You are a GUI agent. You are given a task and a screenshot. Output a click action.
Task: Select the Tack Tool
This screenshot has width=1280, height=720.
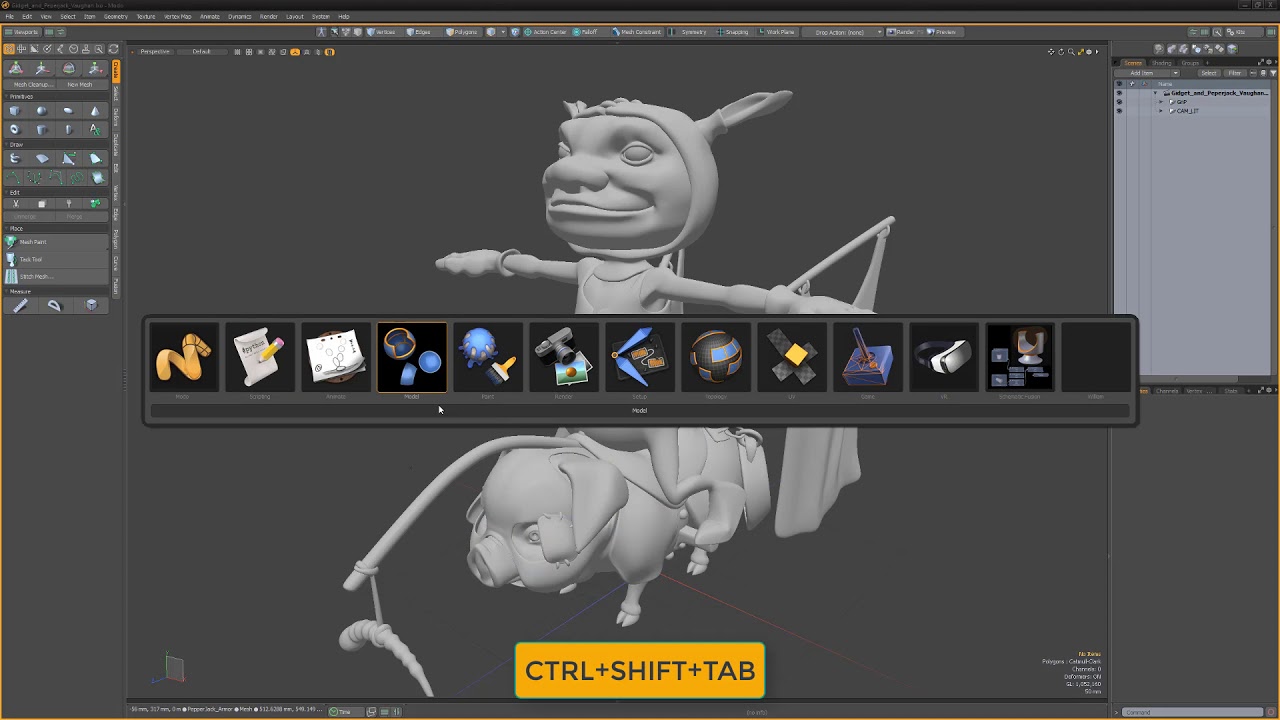click(56, 259)
